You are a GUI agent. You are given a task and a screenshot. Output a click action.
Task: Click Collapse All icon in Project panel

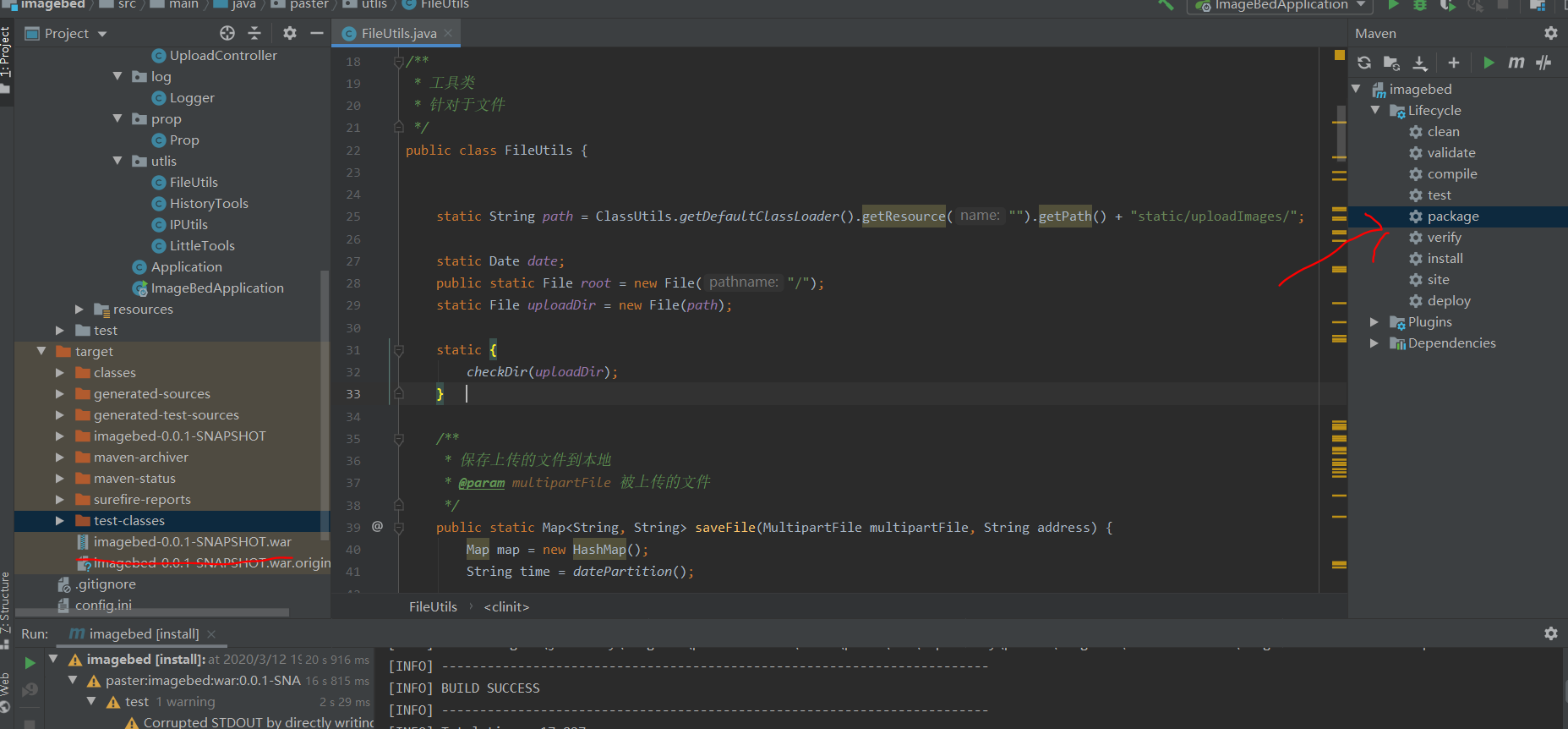[x=254, y=33]
